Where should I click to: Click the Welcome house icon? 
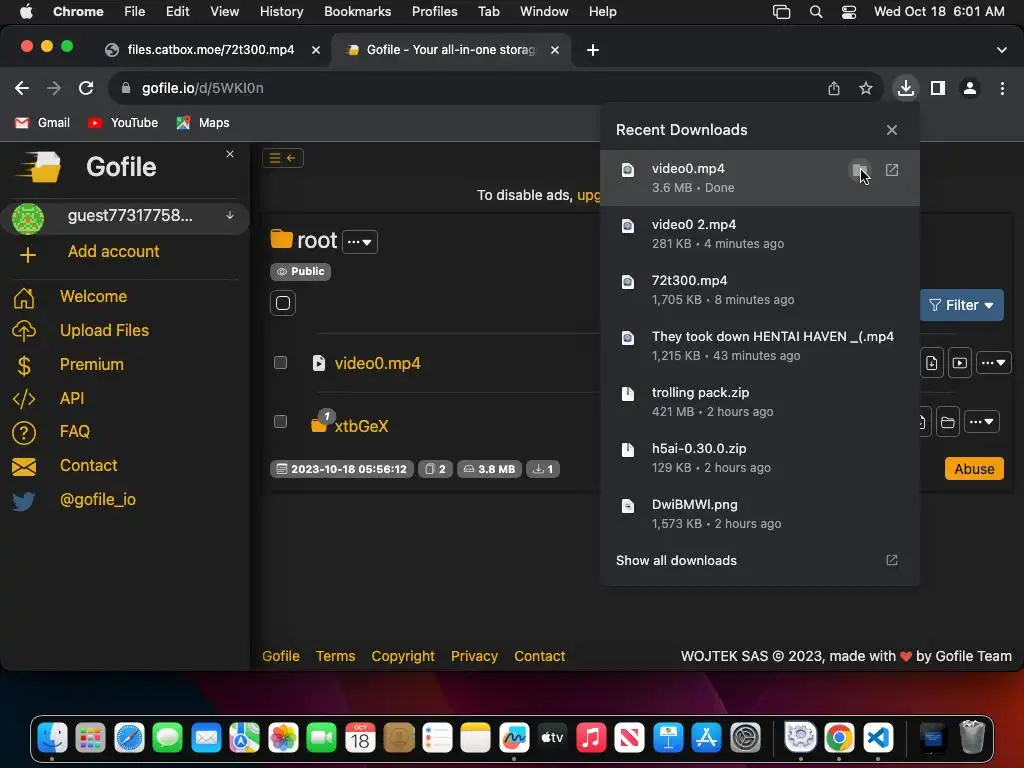[24, 297]
